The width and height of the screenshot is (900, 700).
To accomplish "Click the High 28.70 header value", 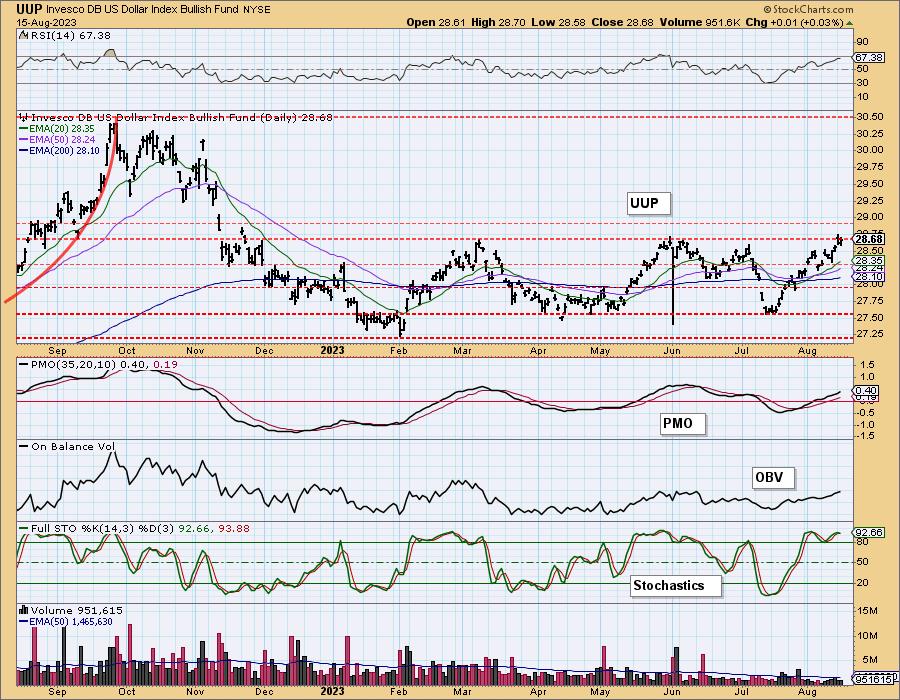I will point(497,22).
